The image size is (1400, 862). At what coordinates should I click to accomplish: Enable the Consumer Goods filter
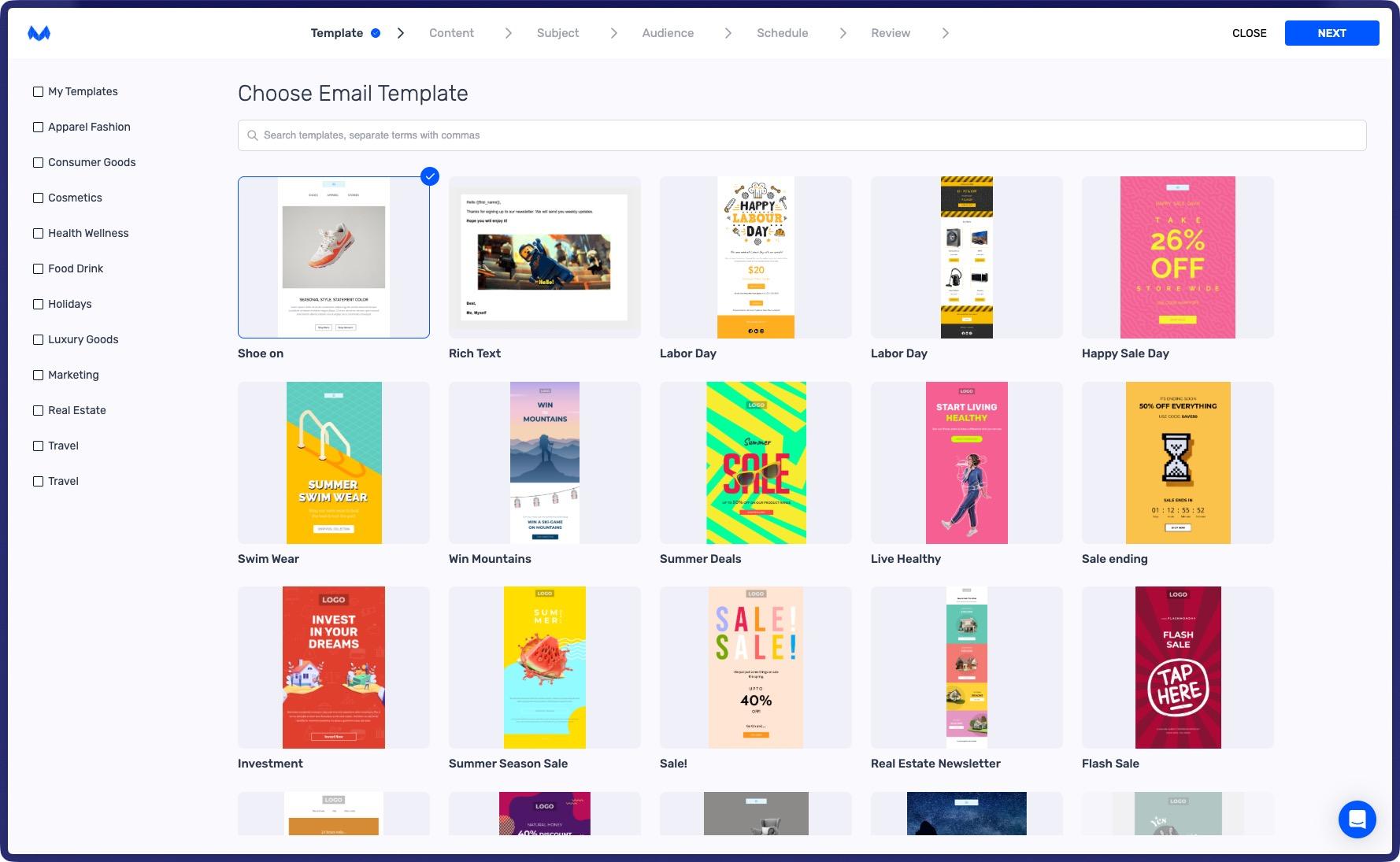point(38,162)
